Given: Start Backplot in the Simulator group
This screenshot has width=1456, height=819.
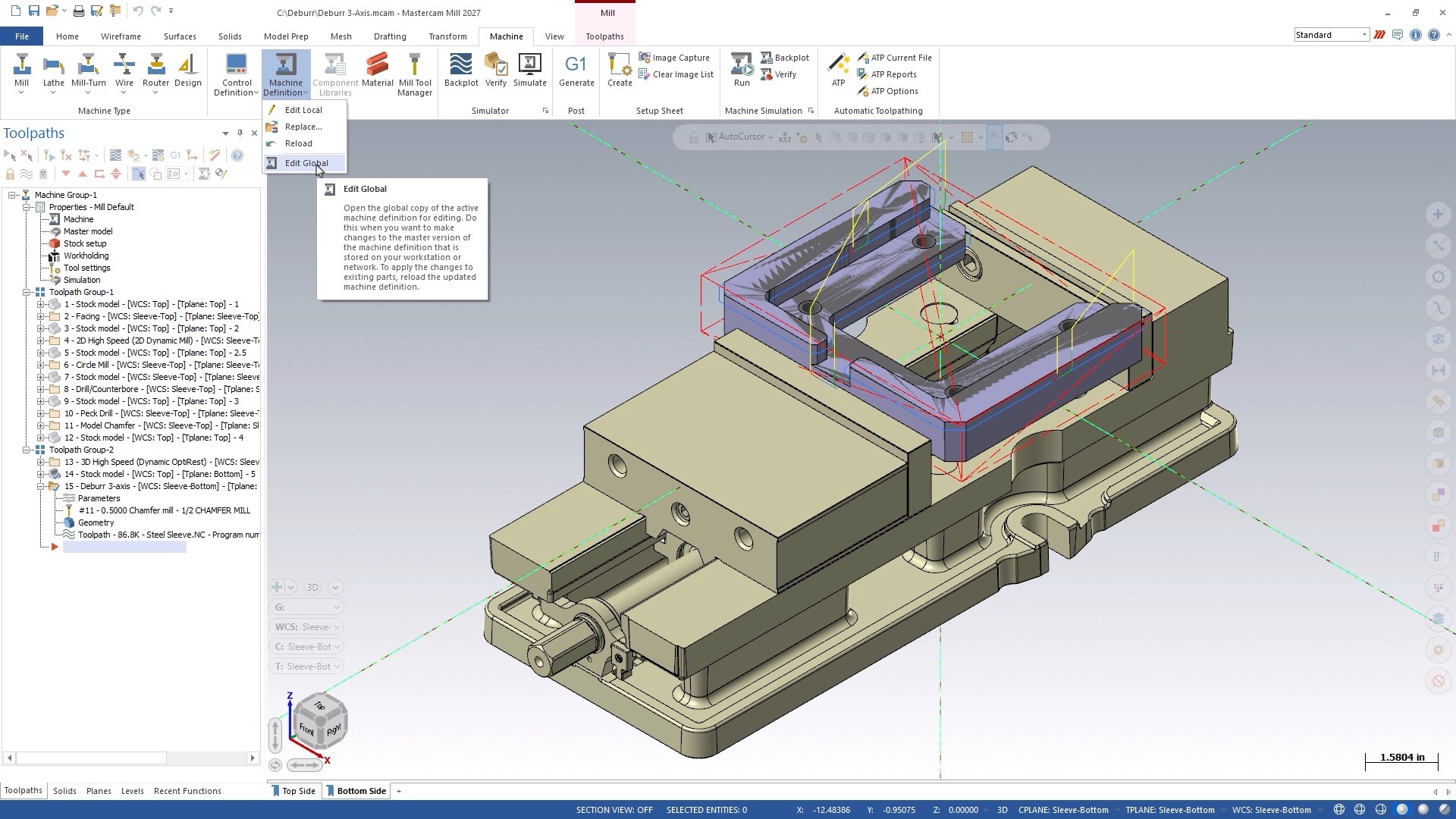Looking at the screenshot, I should pos(461,71).
